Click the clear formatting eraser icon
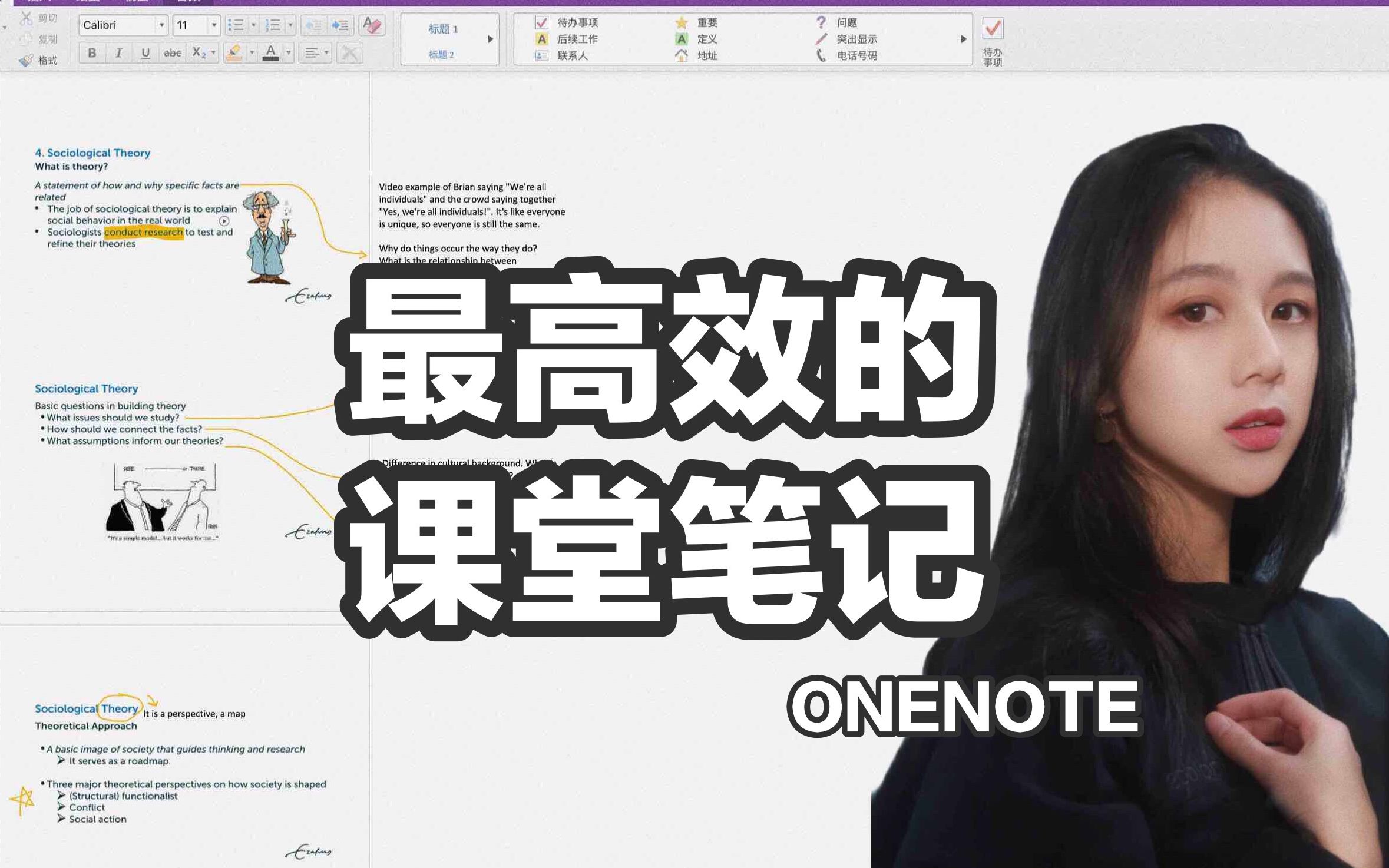This screenshot has width=1389, height=868. click(x=372, y=25)
